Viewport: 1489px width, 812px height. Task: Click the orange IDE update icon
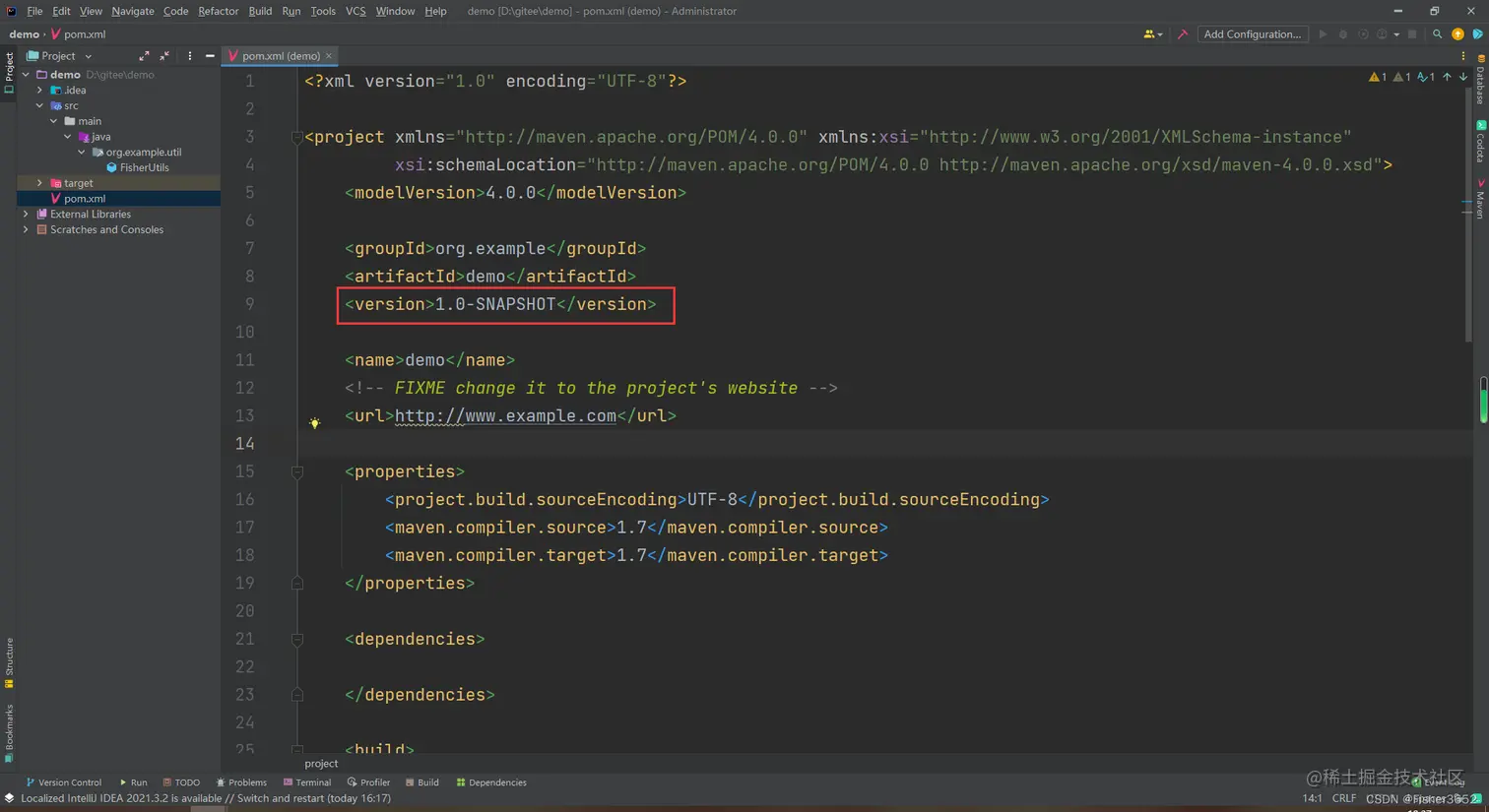1457,34
